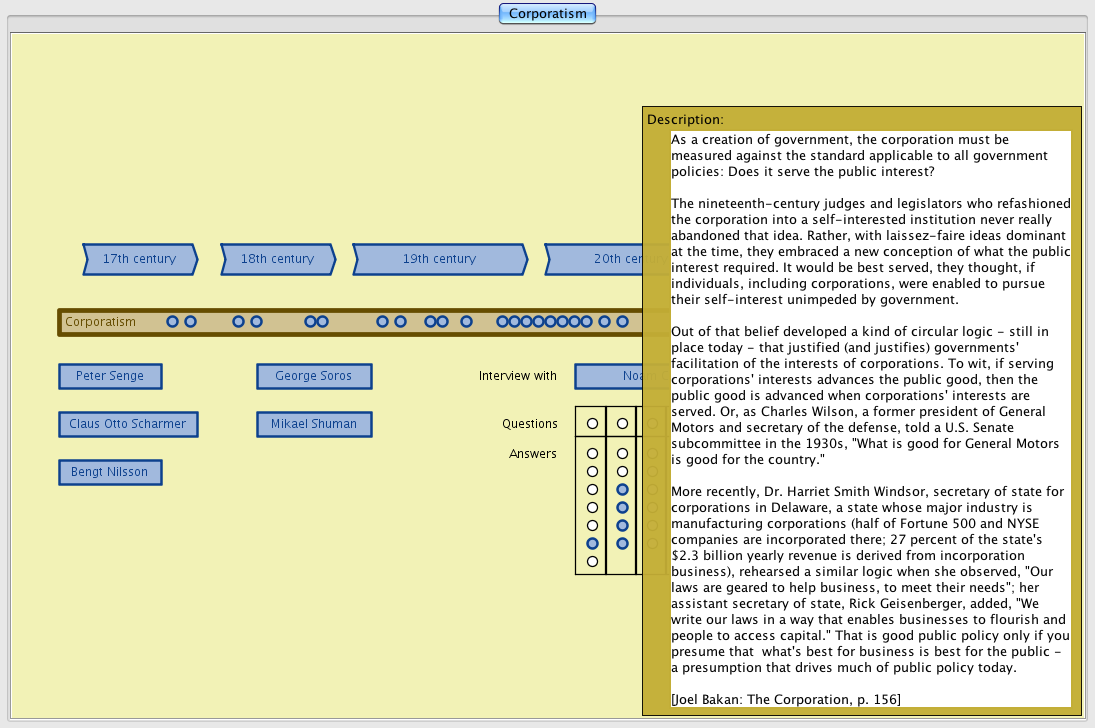Select Claus Otto Scharmer

[128, 424]
